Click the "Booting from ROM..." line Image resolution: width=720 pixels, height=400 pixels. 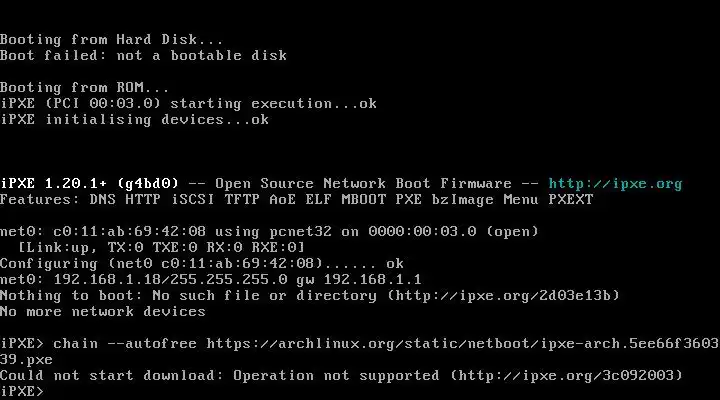pos(84,88)
